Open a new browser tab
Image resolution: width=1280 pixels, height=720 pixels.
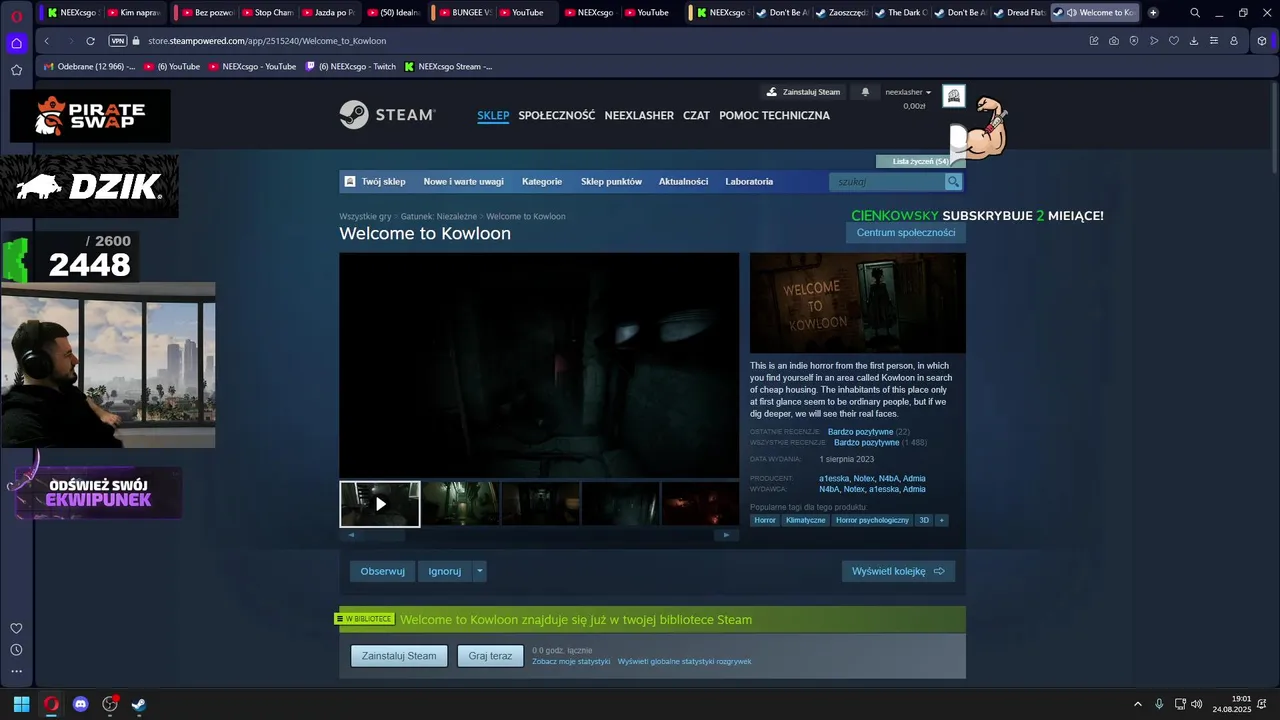coord(1153,13)
